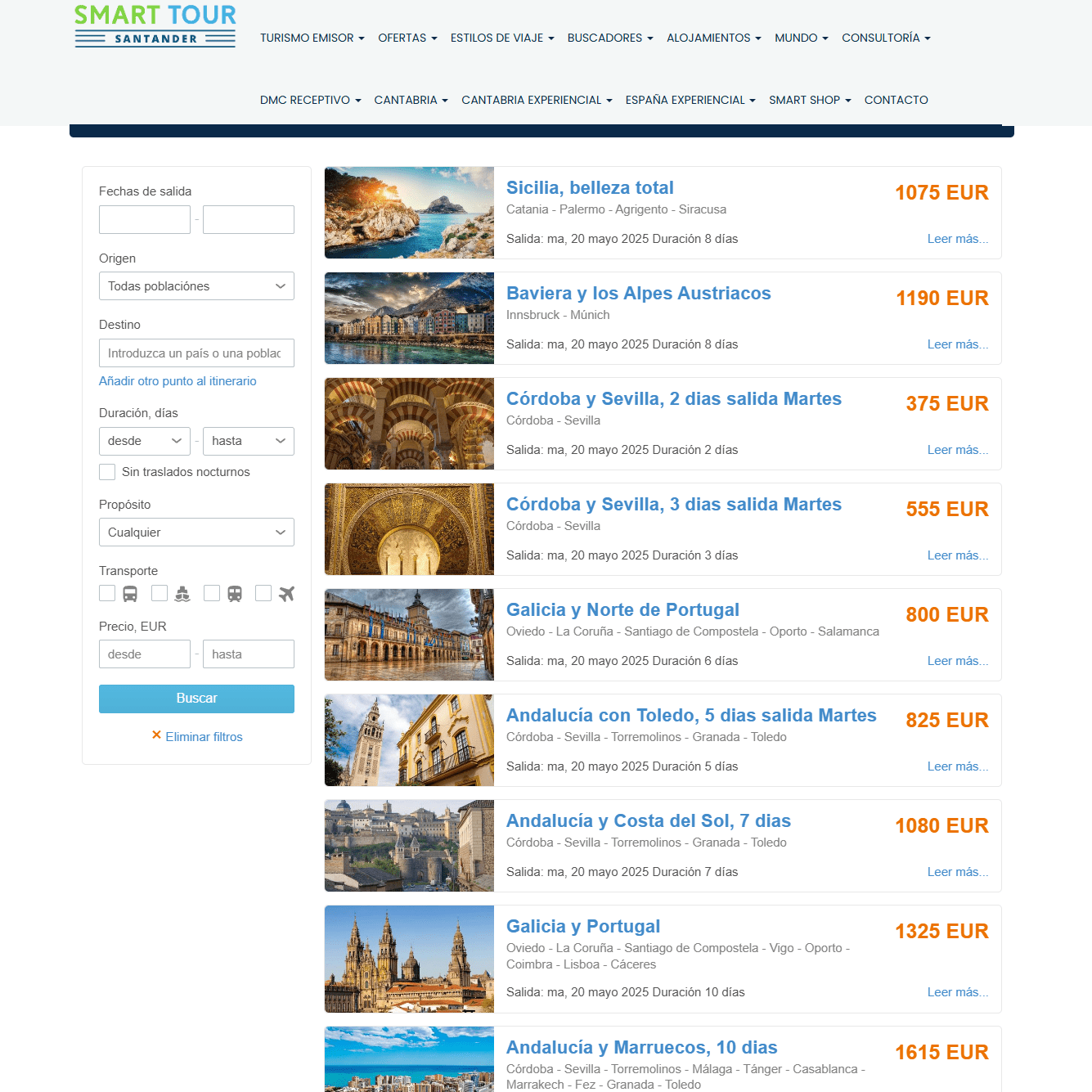Click the bus icon under Transporte
Image resolution: width=1092 pixels, height=1092 pixels.
[130, 594]
